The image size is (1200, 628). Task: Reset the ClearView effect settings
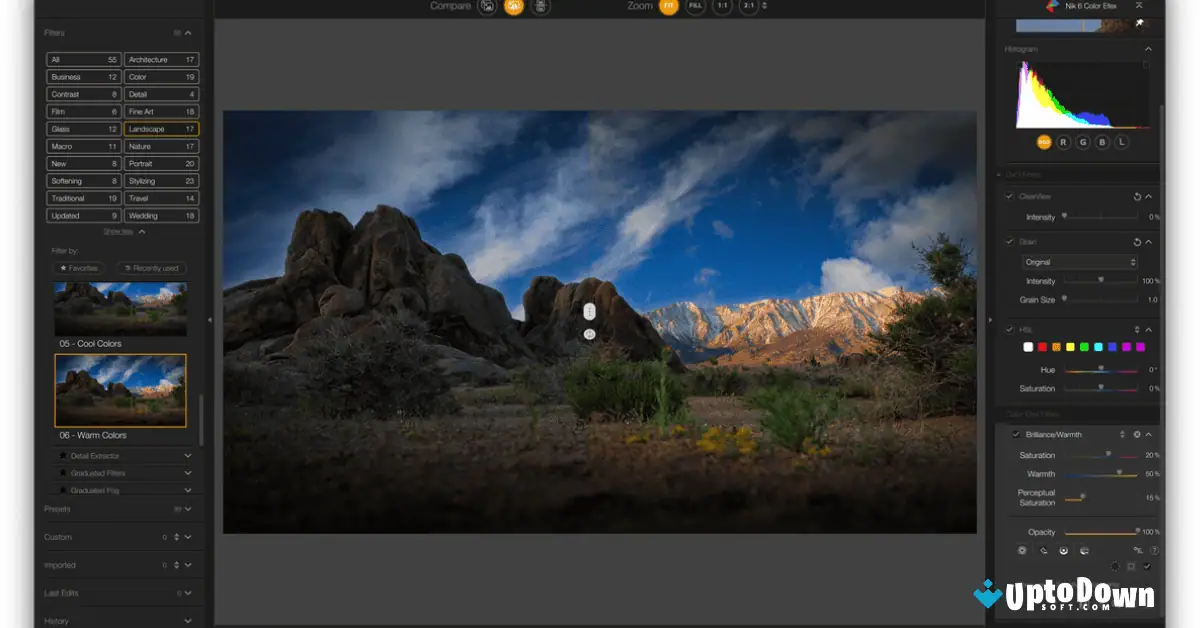pyautogui.click(x=1137, y=197)
